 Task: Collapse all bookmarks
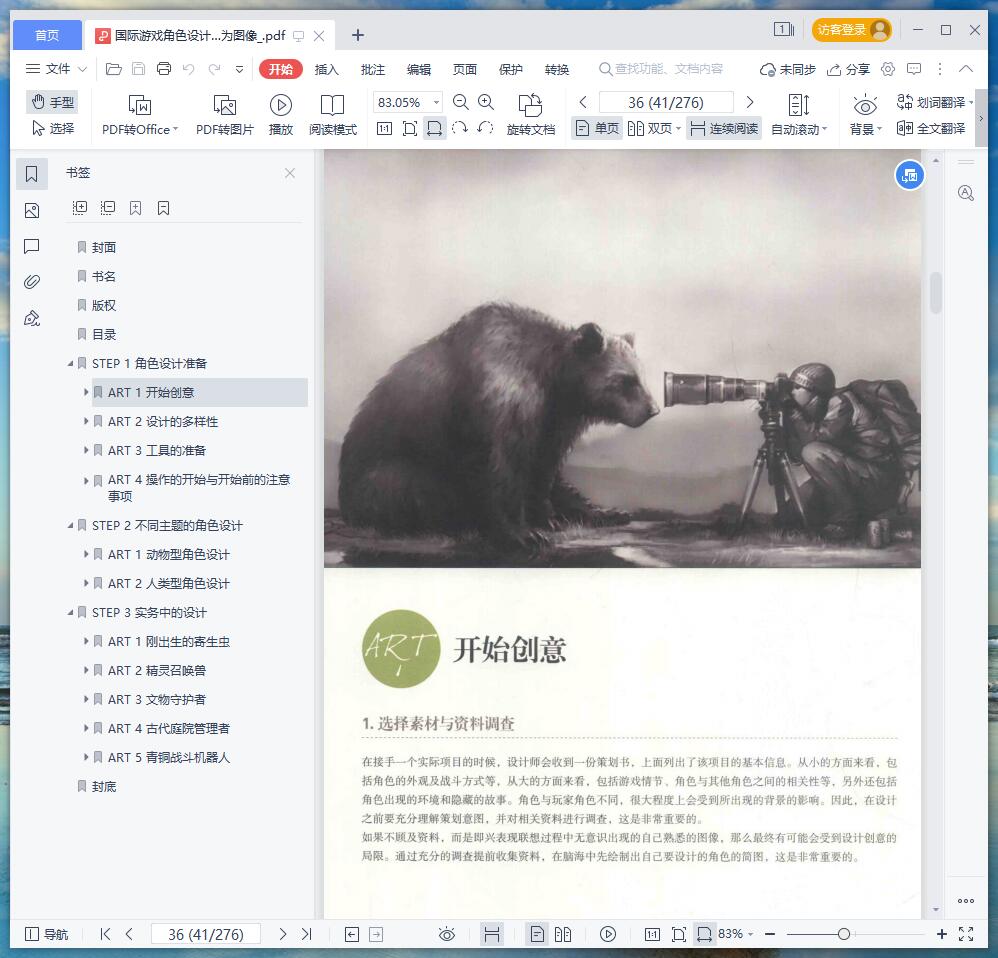[x=108, y=208]
